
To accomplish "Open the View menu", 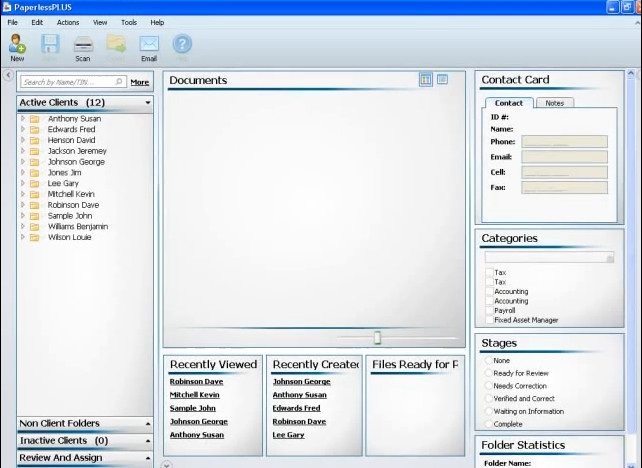I will point(100,23).
